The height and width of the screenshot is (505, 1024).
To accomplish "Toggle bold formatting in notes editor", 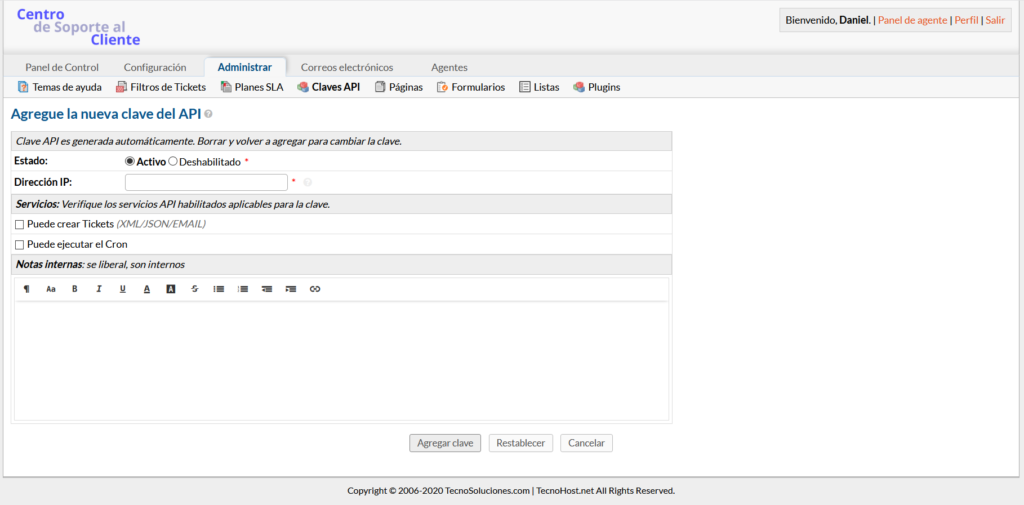I will click(x=75, y=289).
